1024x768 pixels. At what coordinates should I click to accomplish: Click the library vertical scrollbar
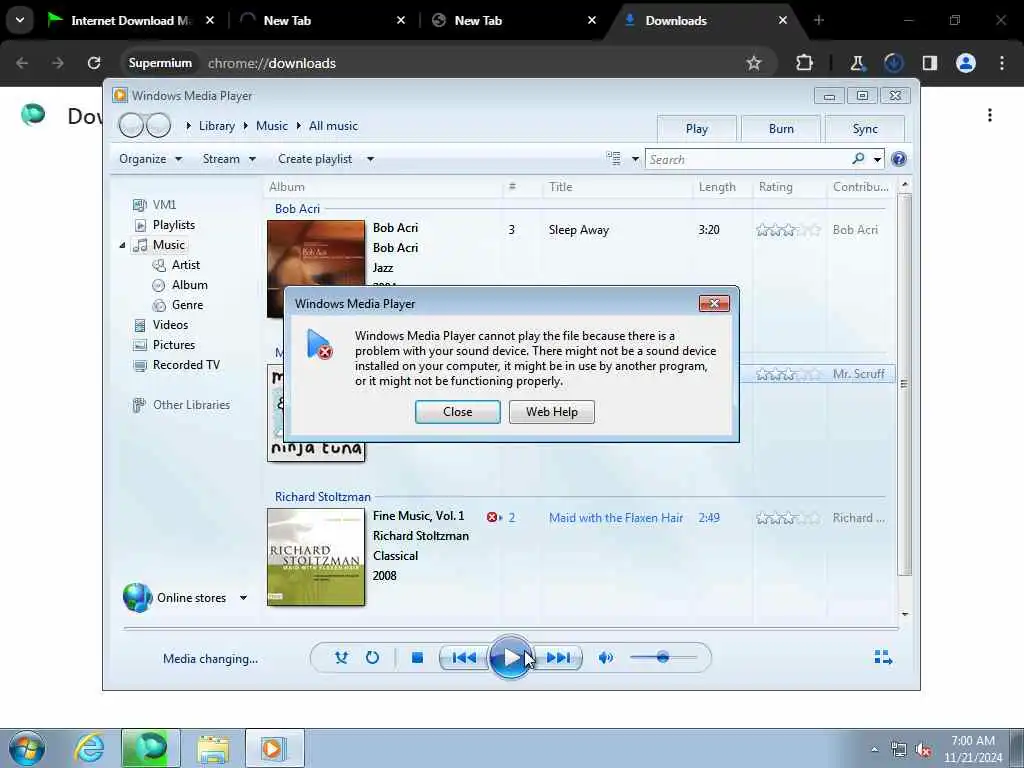pos(904,384)
